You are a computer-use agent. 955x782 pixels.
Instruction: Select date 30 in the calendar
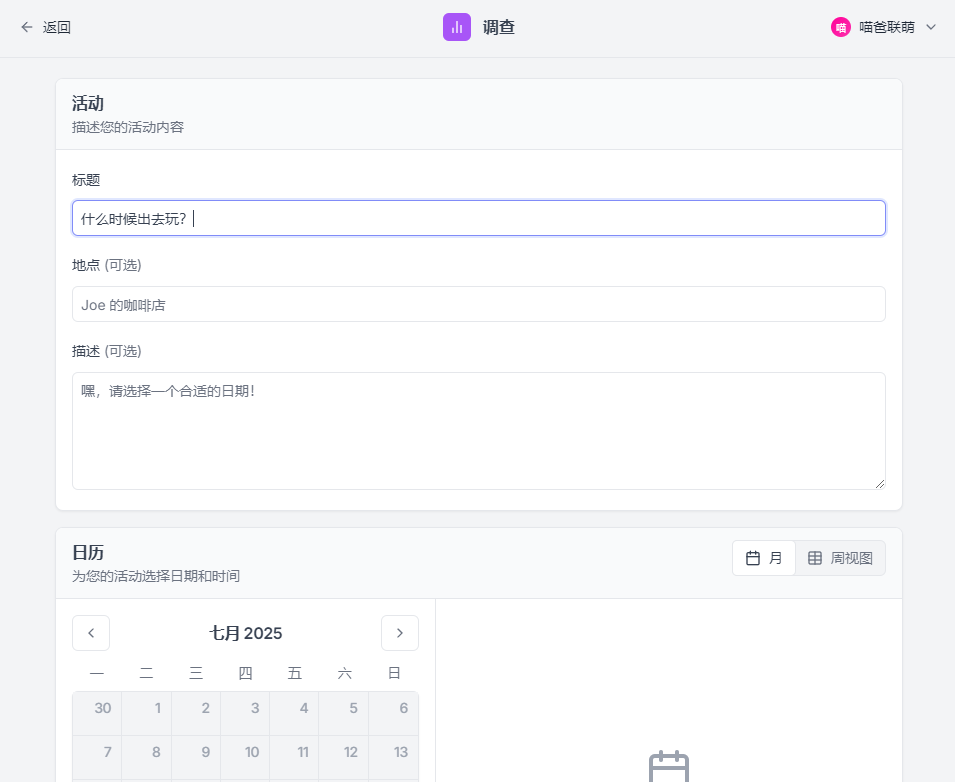[x=97, y=713]
